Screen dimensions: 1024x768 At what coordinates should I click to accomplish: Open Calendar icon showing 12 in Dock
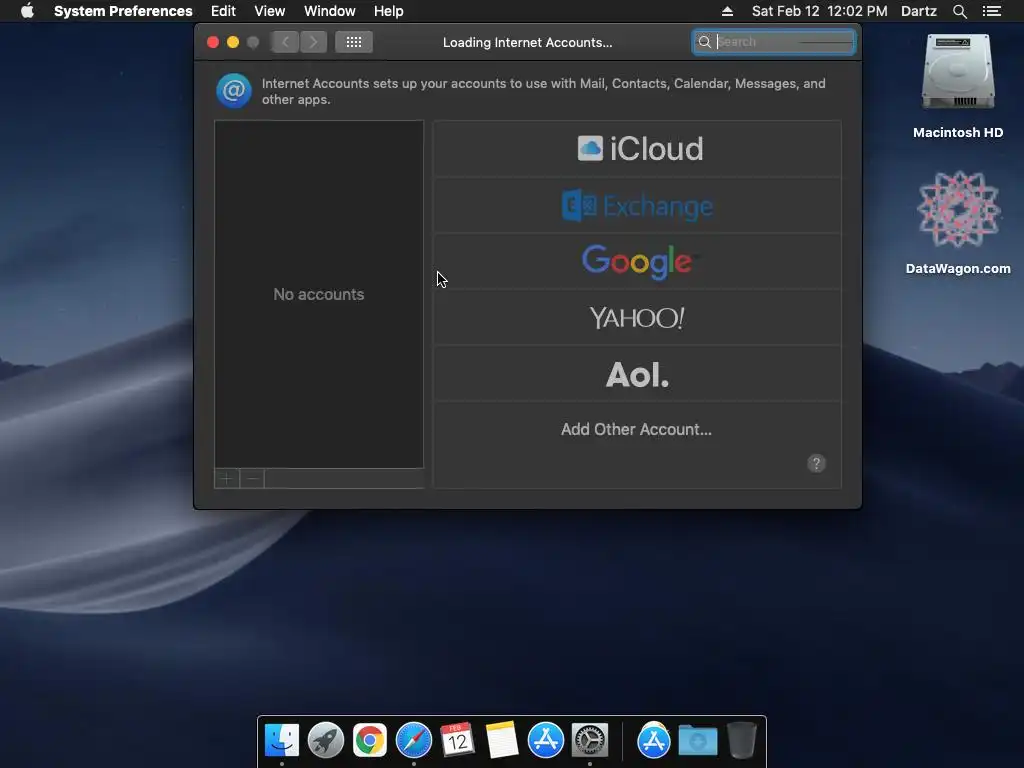[x=457, y=740]
